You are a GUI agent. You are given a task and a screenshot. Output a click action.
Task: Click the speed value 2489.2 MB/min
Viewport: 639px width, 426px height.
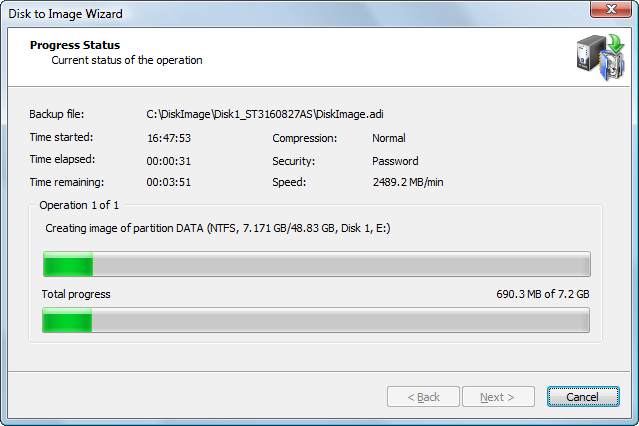tap(412, 183)
